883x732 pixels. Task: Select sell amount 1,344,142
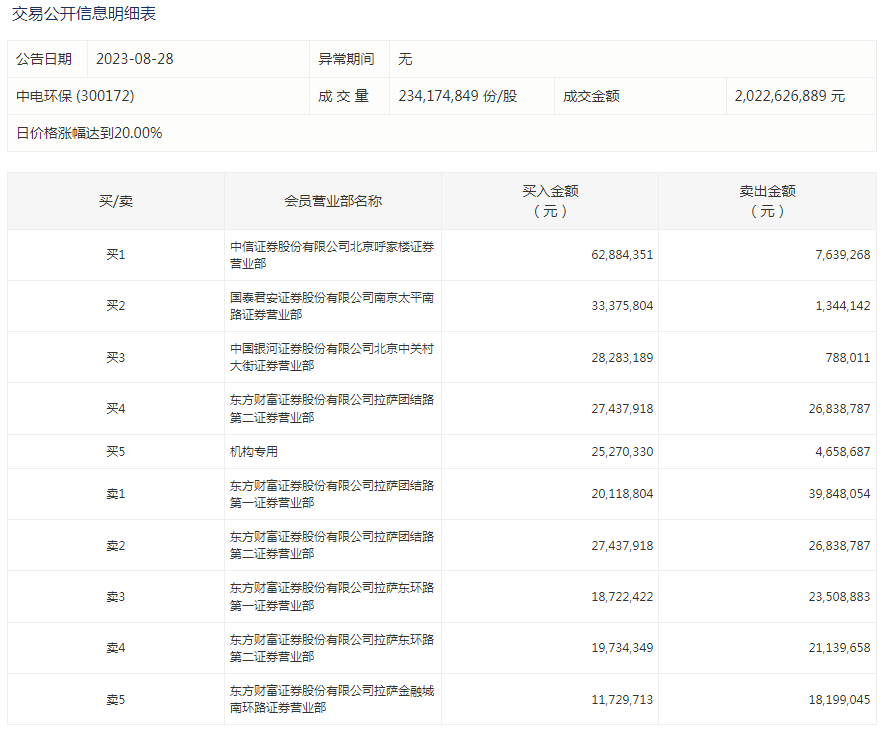point(842,306)
